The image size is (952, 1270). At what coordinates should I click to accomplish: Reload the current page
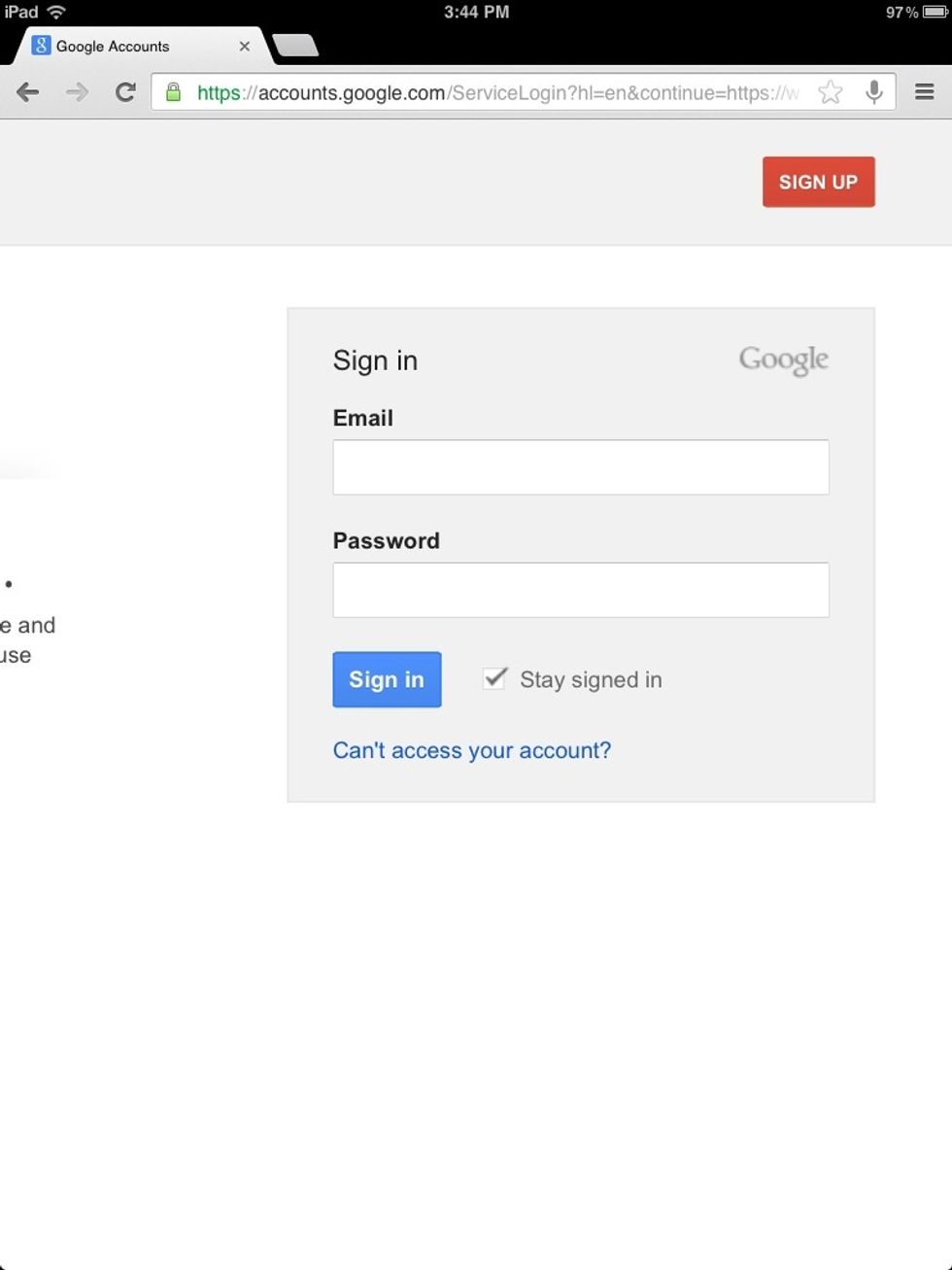coord(125,92)
